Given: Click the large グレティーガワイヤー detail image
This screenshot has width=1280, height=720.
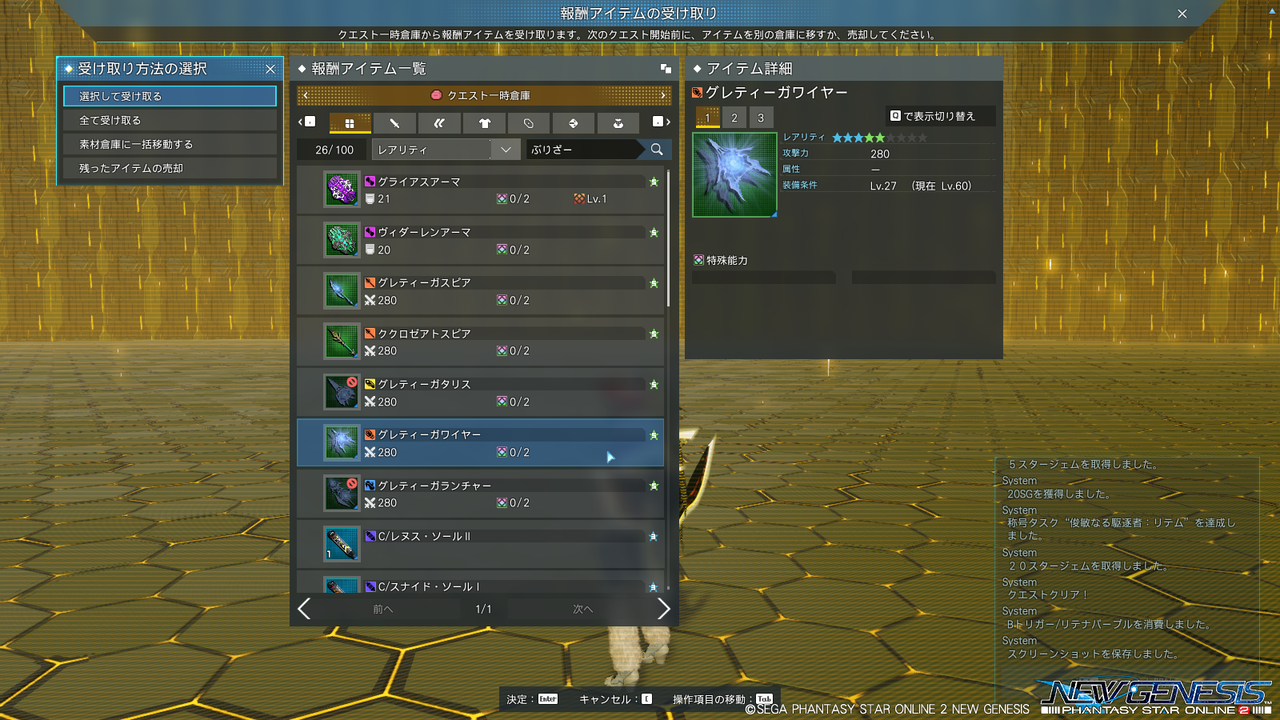Looking at the screenshot, I should [x=734, y=175].
